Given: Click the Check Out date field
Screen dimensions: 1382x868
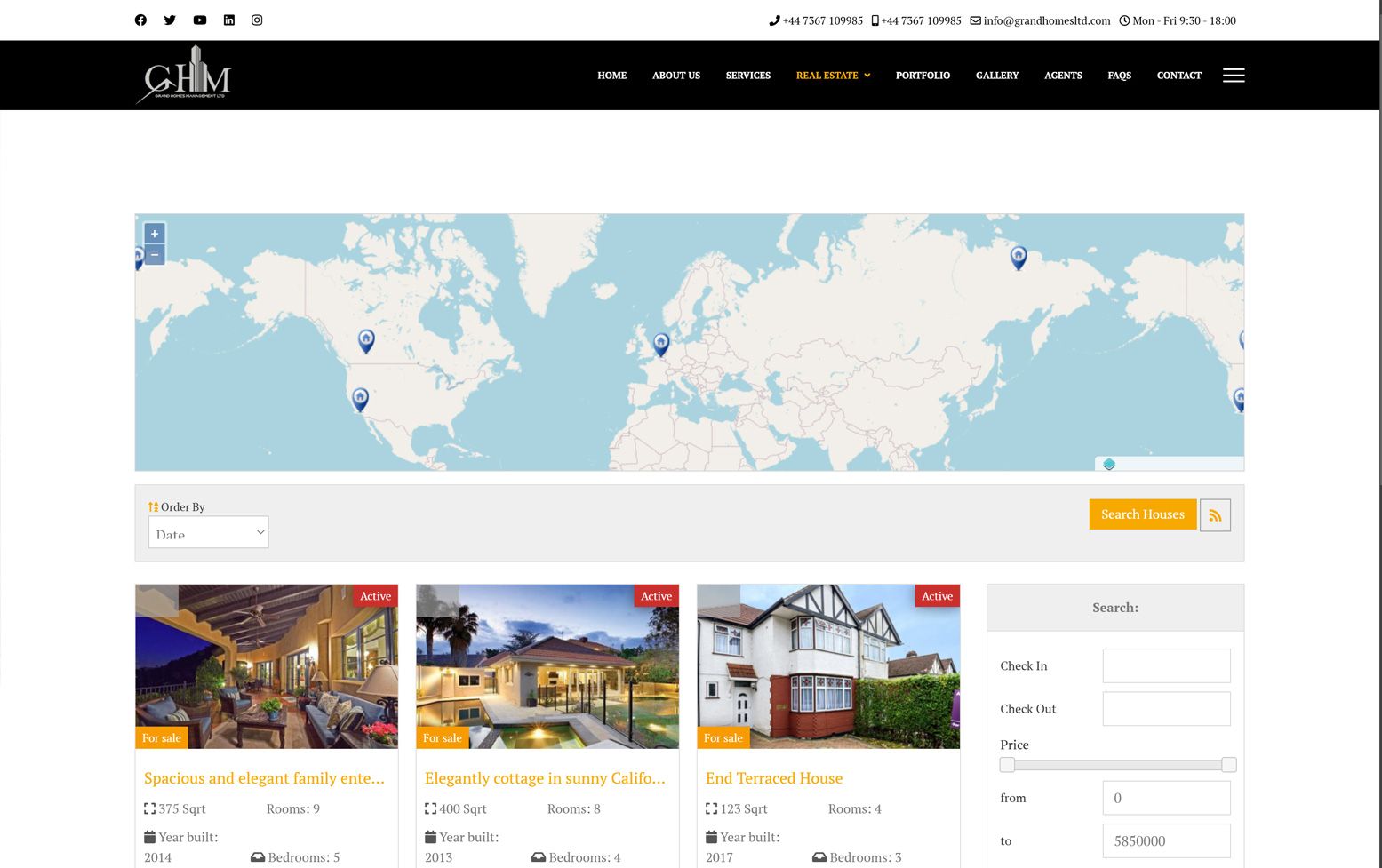Looking at the screenshot, I should coord(1166,709).
